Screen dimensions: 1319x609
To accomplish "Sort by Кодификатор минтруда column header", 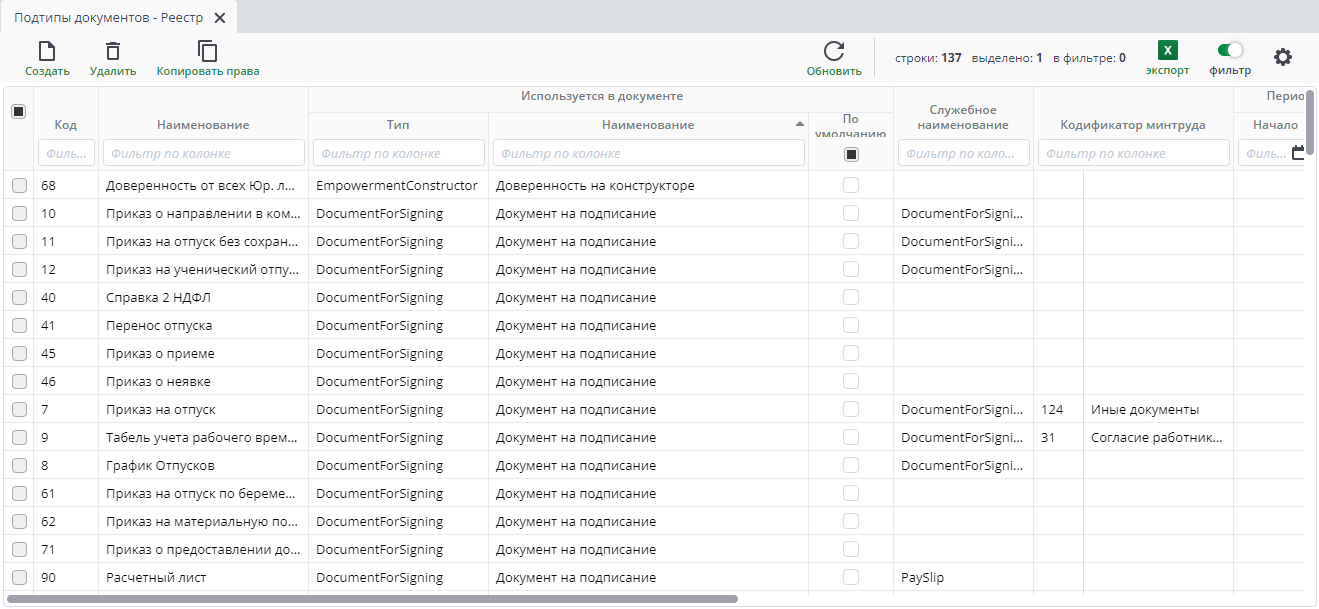I will 1133,125.
